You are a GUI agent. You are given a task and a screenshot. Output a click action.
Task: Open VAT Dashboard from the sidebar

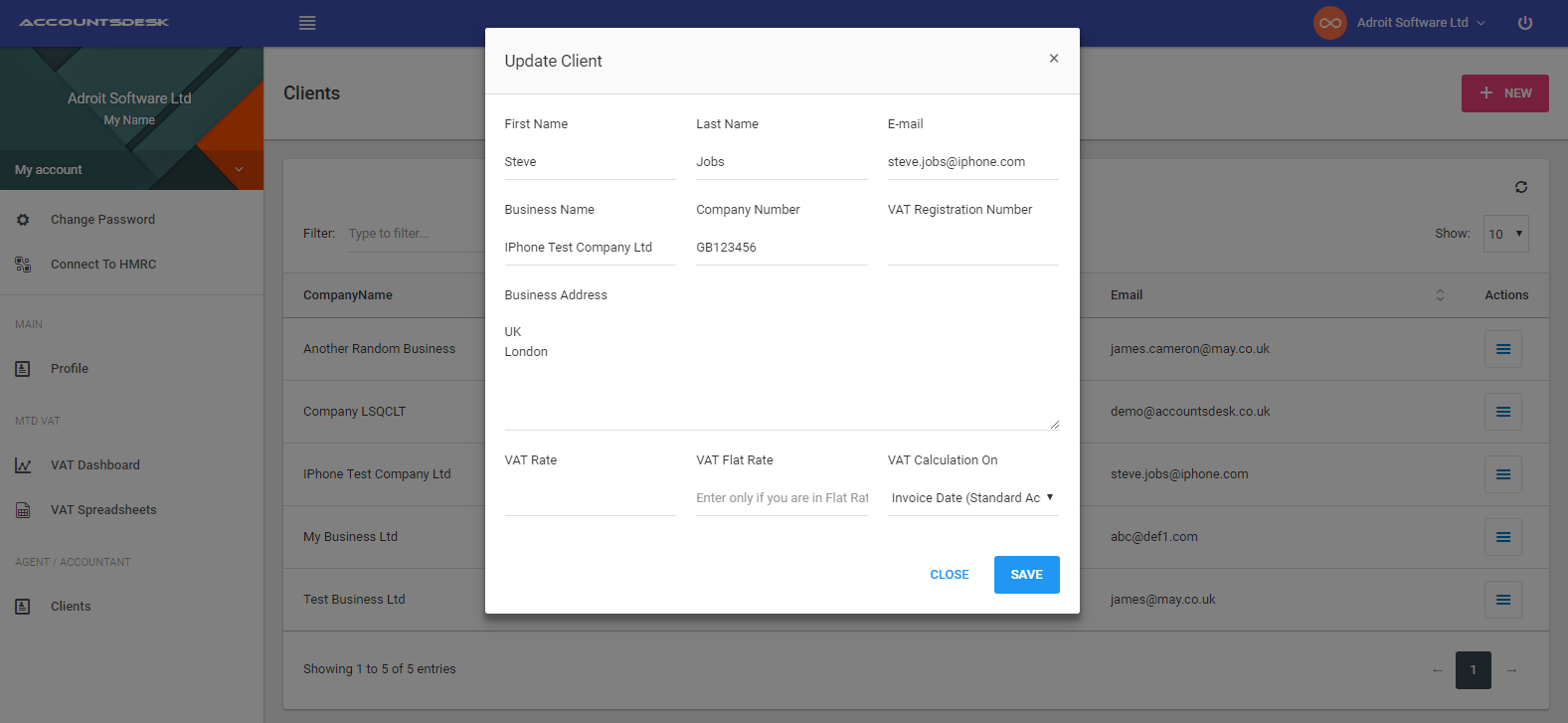coord(94,465)
